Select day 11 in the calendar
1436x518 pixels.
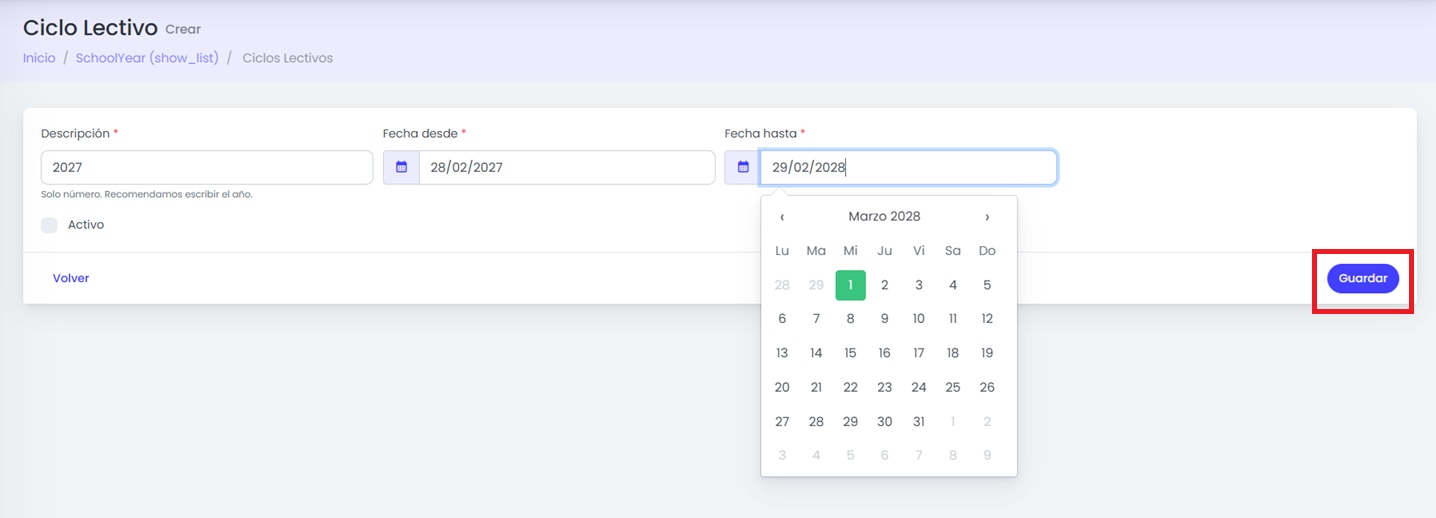point(952,319)
